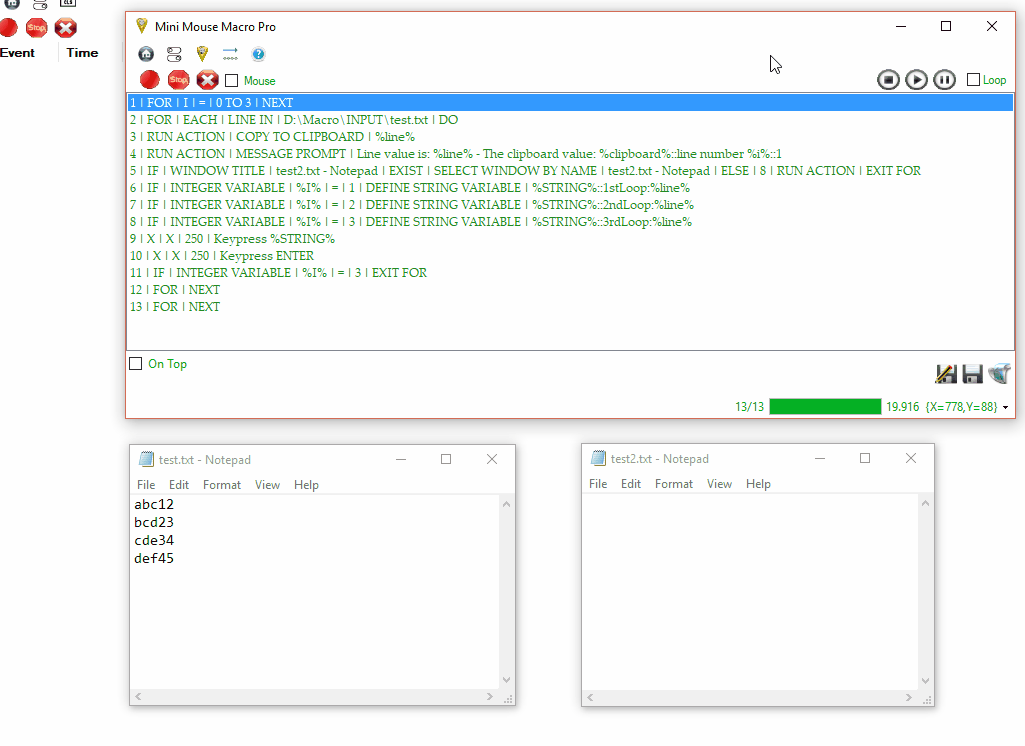Click the blue help question mark icon
Screen dimensions: 1025x746
click(x=258, y=54)
